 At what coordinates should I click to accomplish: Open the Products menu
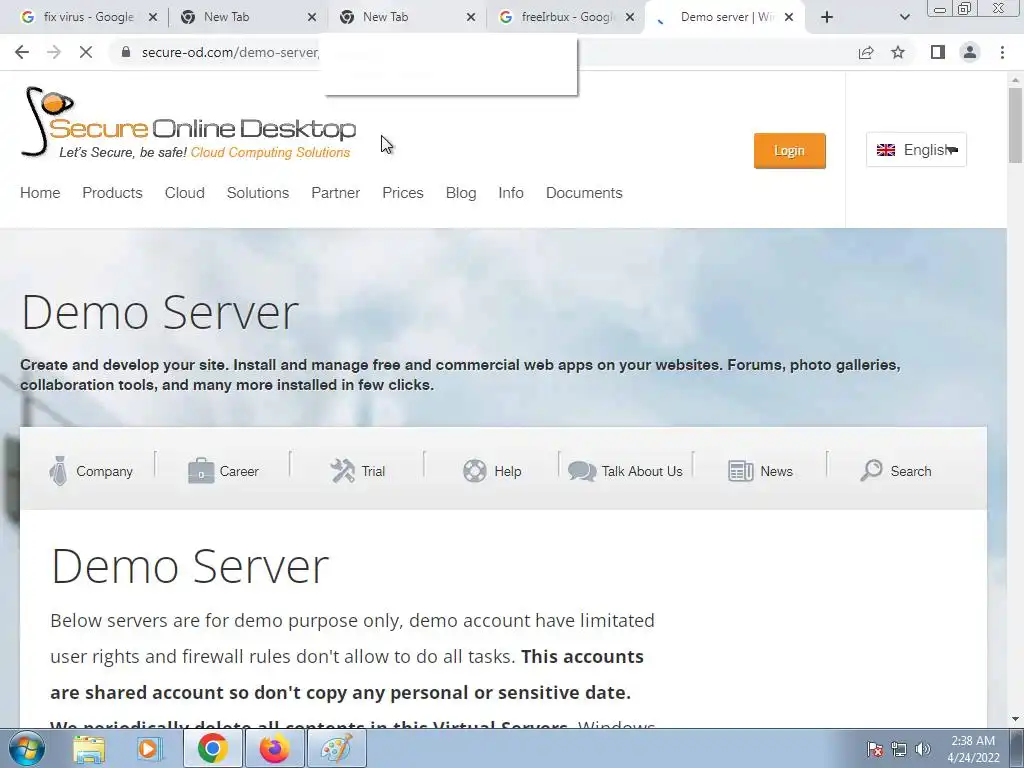click(x=112, y=193)
